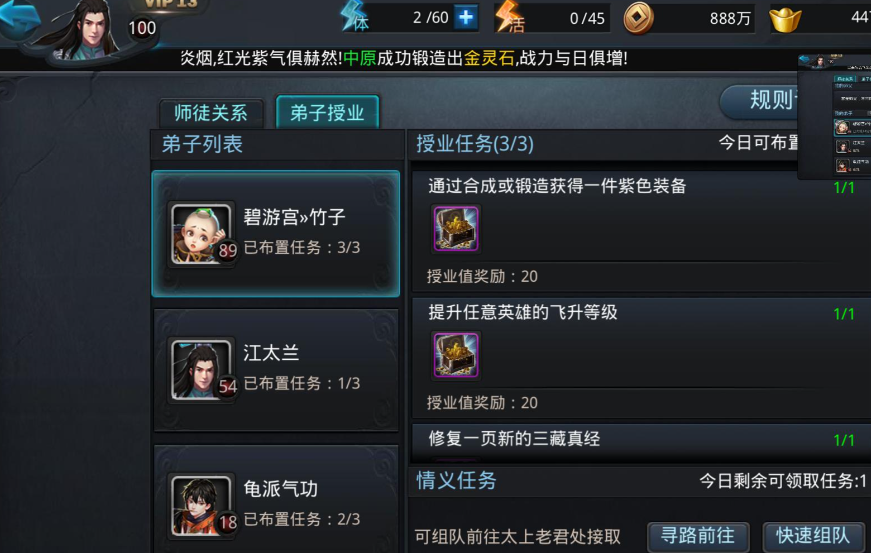Add stamina with the blue plus button
This screenshot has width=871, height=553.
coord(465,17)
